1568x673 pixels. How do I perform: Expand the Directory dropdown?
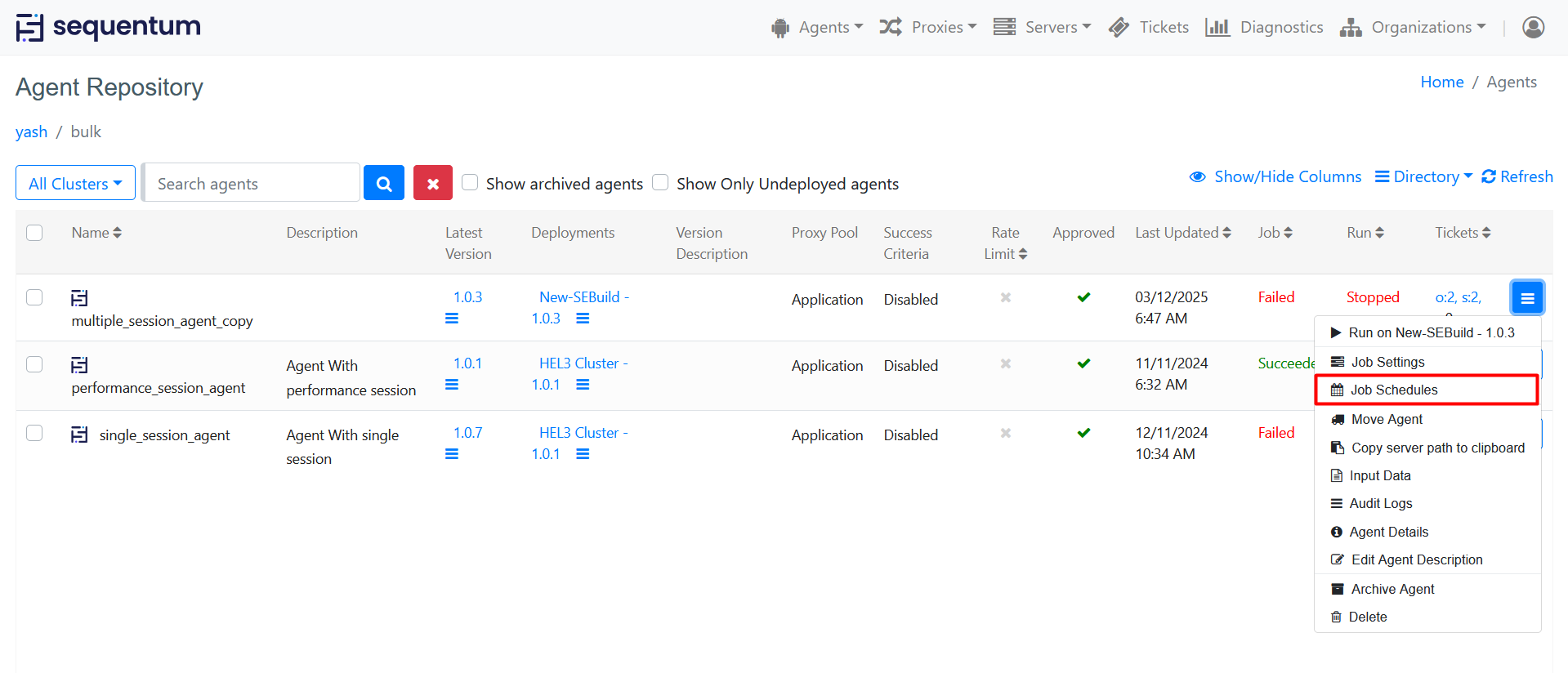tap(1423, 177)
